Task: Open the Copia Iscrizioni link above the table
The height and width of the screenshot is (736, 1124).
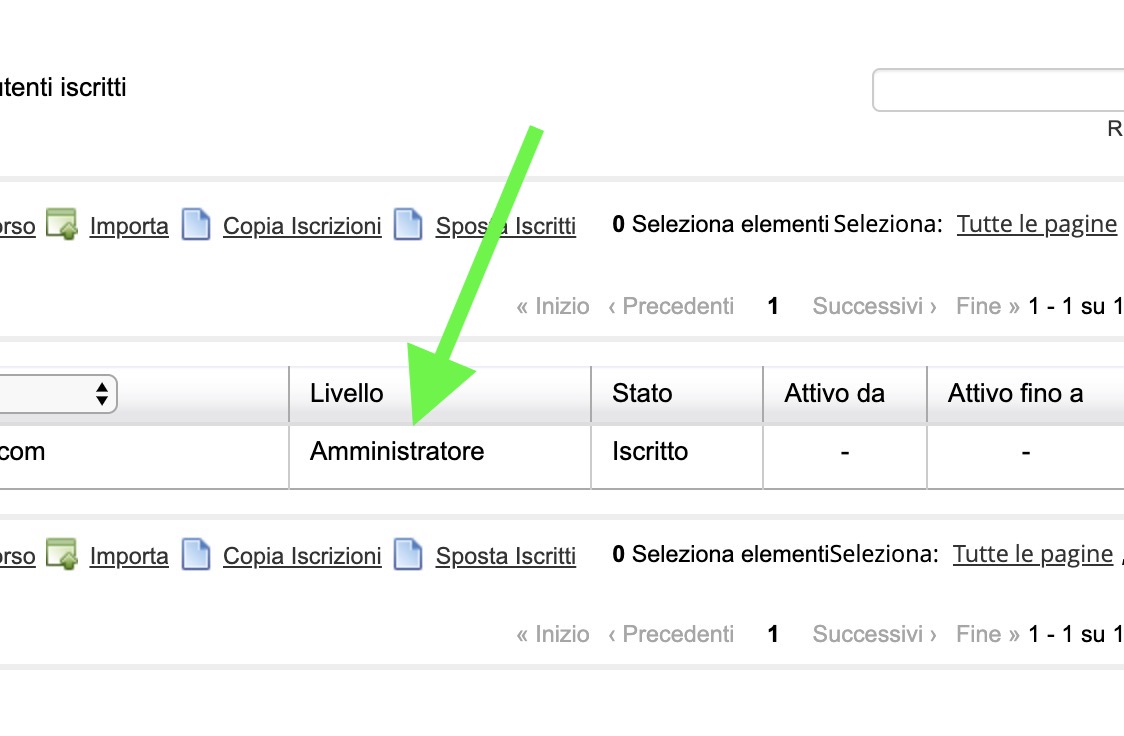Action: (302, 226)
